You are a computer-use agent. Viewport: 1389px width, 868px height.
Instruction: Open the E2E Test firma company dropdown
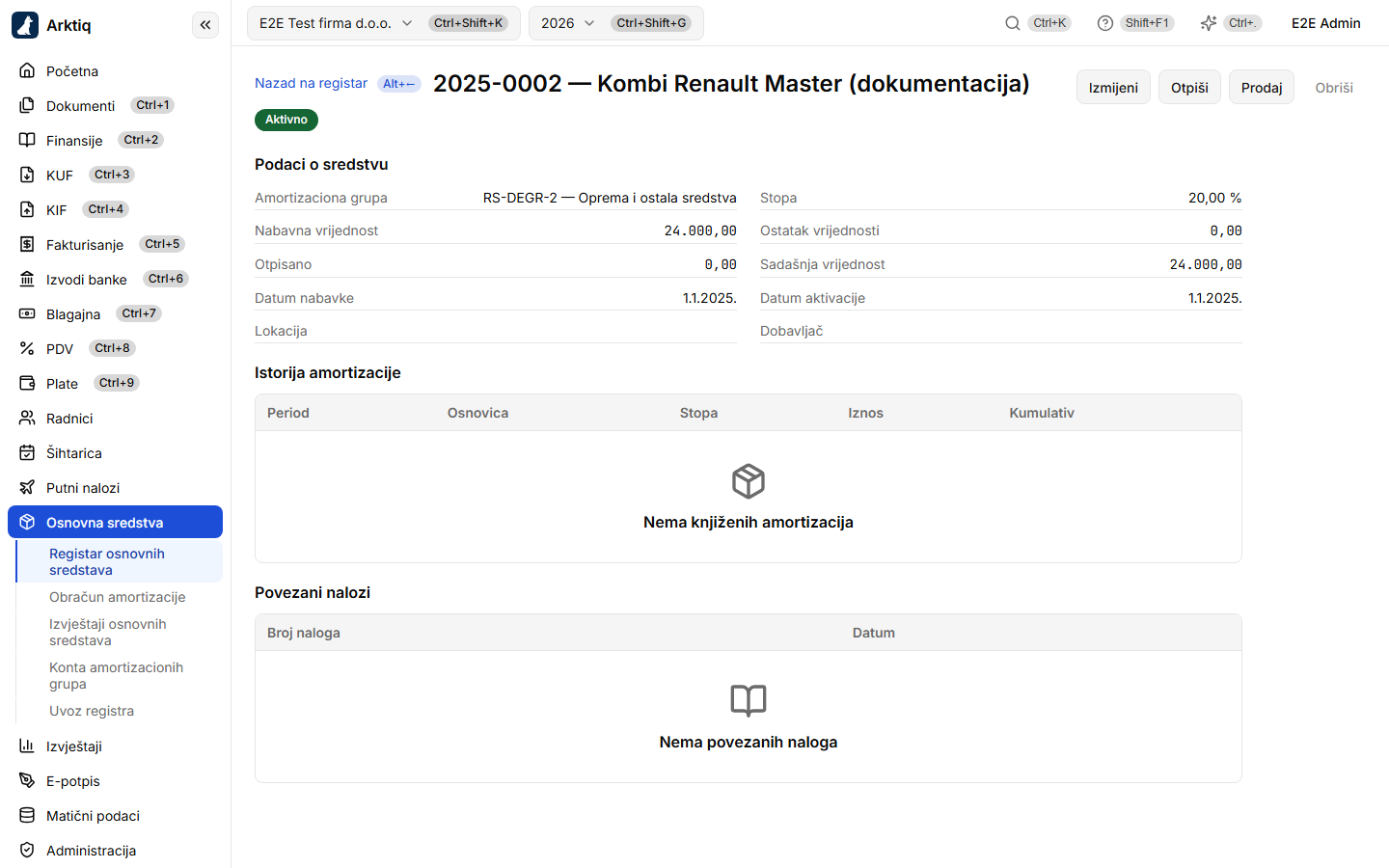tap(384, 23)
